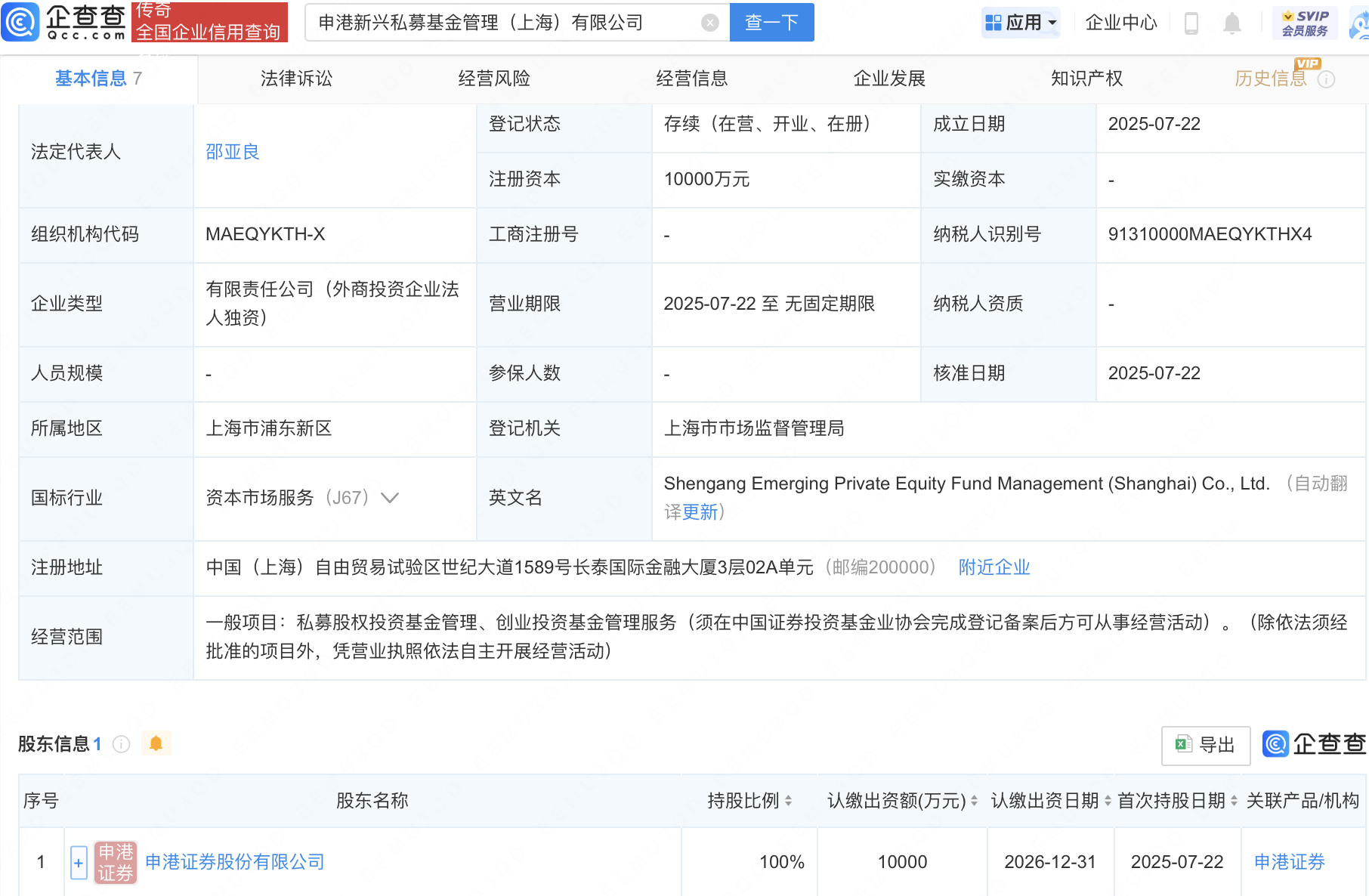
Task: Expand shareholder row with plus icon
Action: [x=79, y=863]
